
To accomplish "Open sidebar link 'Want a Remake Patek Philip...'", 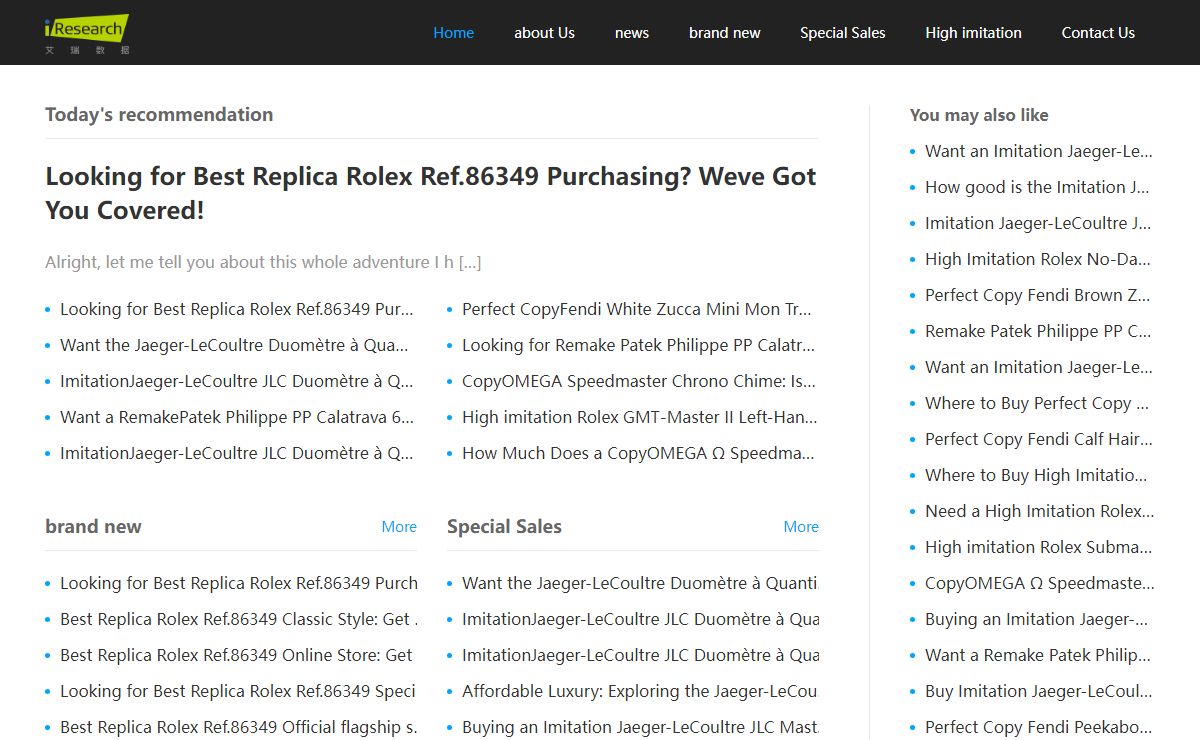I will coord(1038,655).
